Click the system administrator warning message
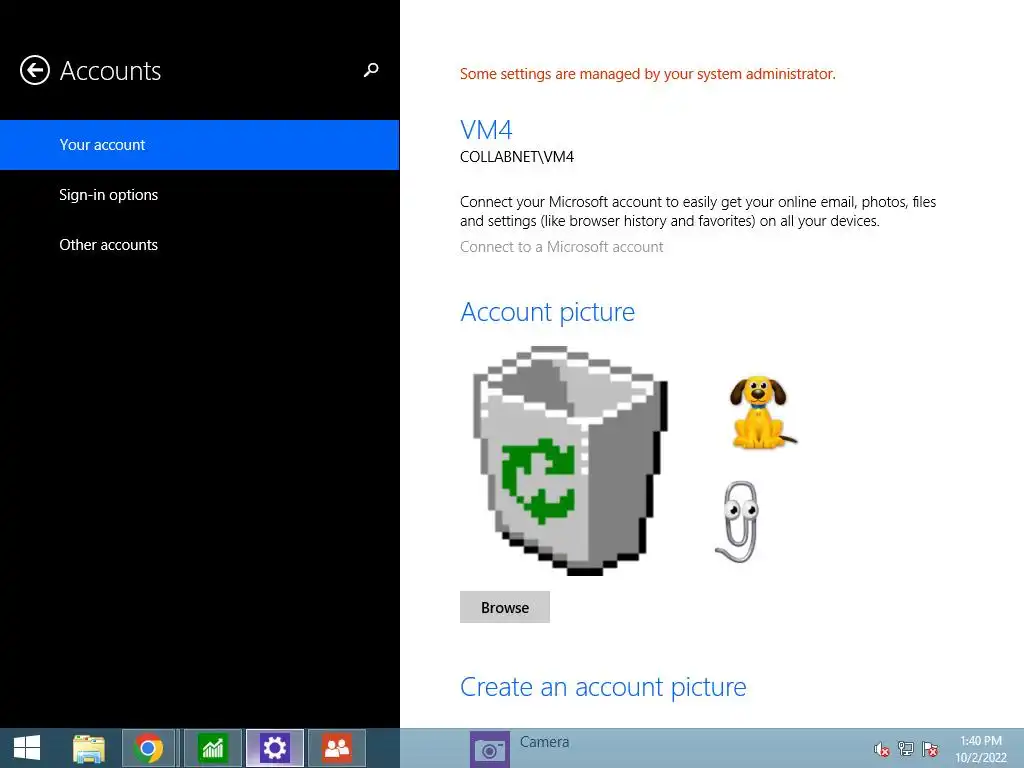 (647, 74)
